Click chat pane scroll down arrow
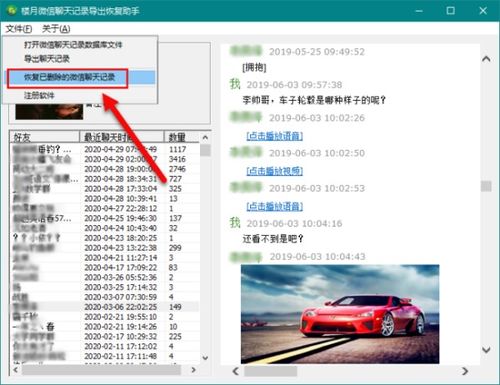 coord(486,349)
